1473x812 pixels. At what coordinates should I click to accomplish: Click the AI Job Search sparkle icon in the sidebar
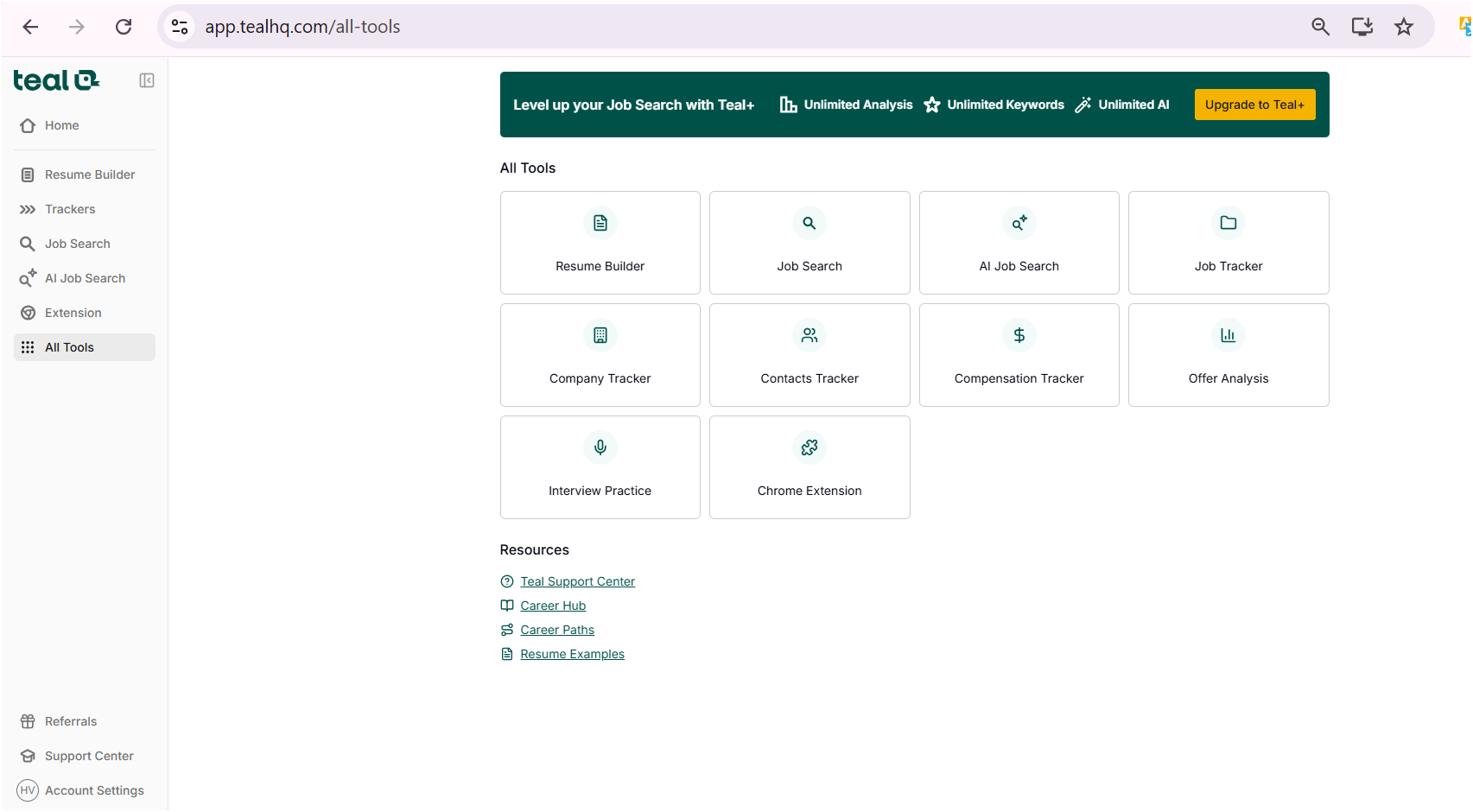[x=28, y=278]
